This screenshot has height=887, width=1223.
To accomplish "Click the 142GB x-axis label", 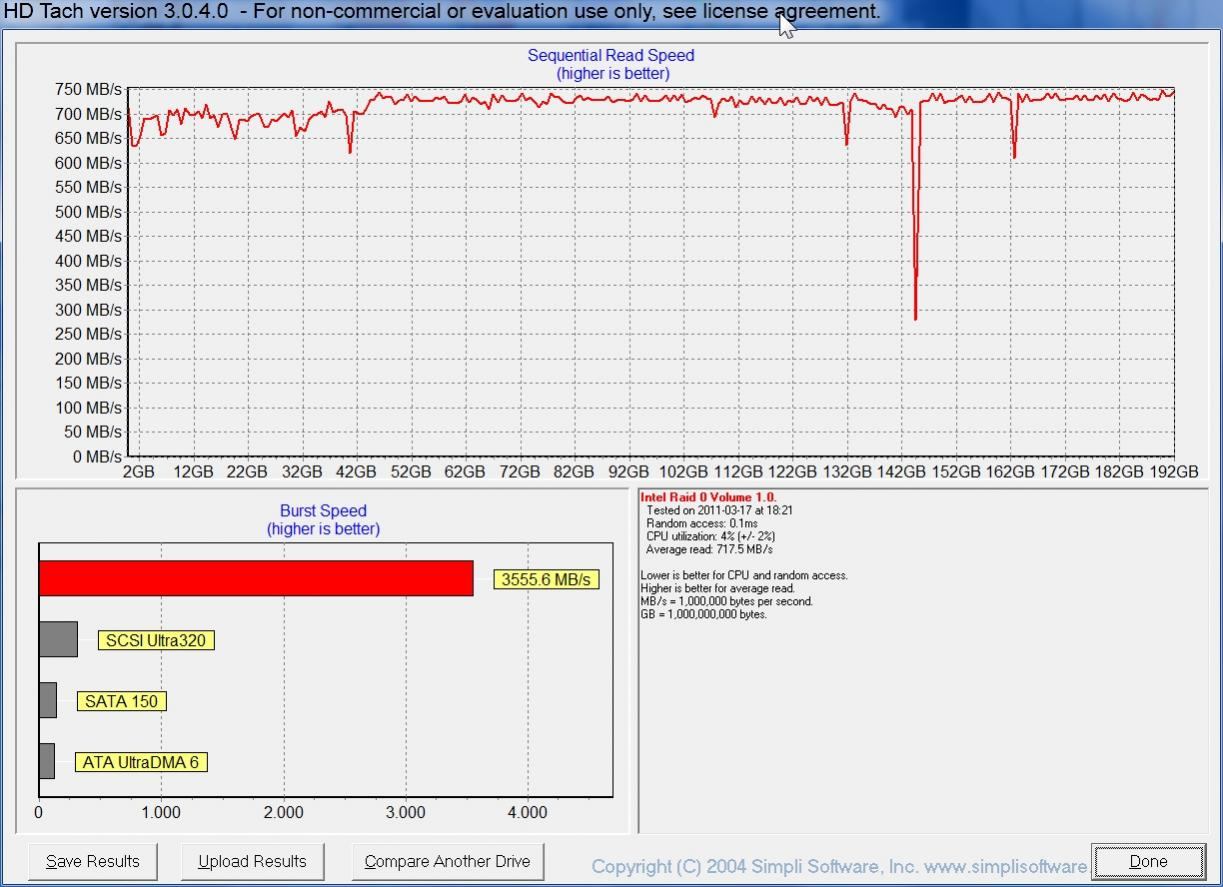I will (x=901, y=471).
